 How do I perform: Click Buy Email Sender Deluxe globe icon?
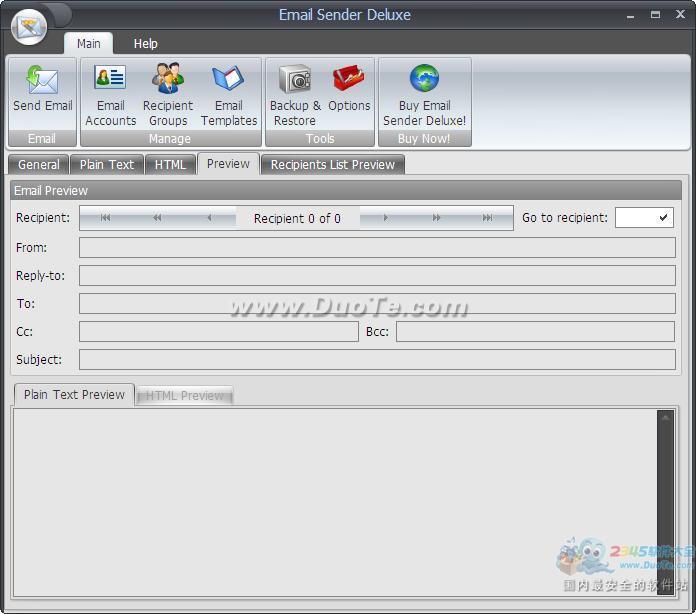coord(424,78)
